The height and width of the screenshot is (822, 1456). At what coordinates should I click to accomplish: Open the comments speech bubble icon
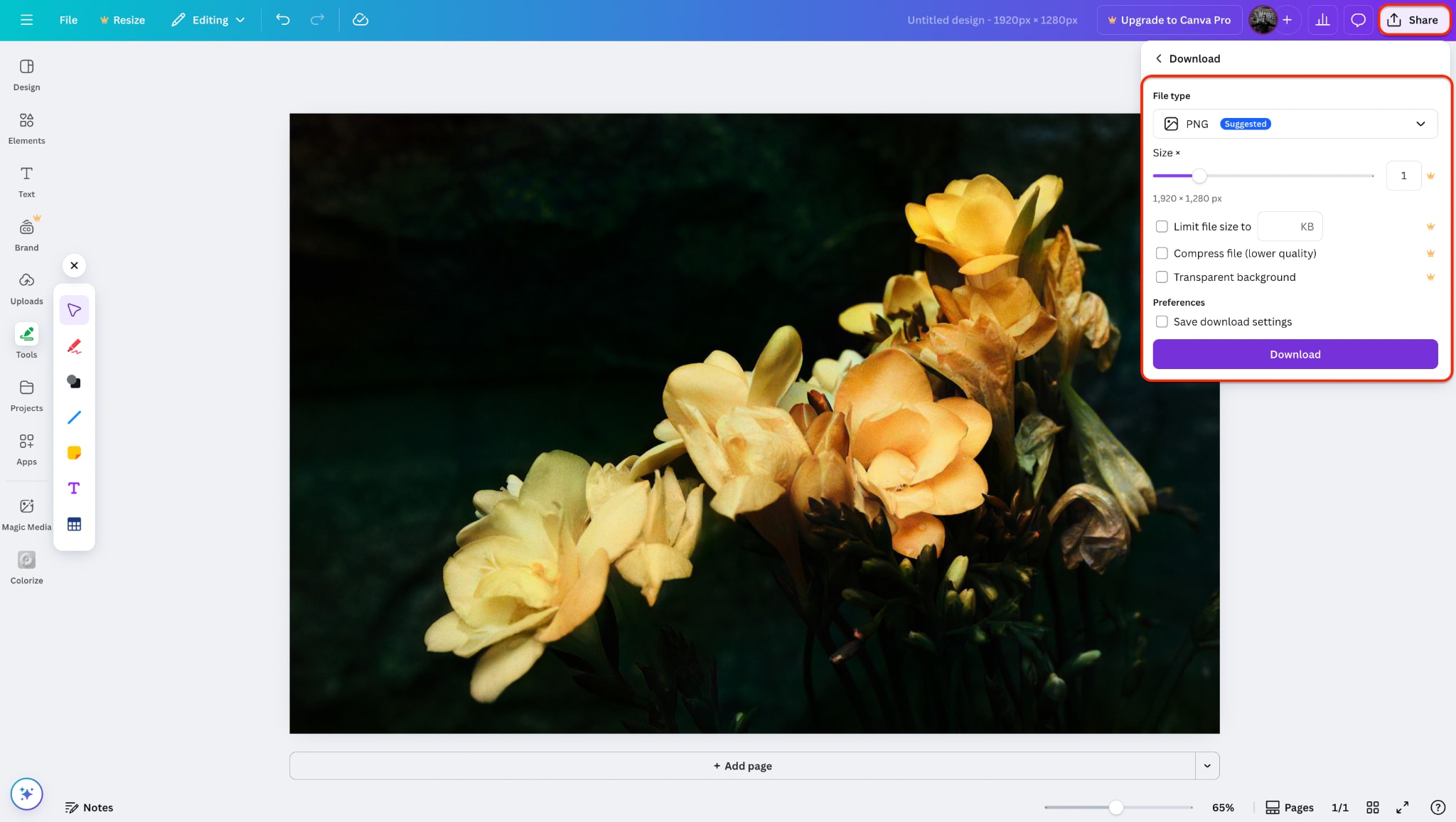tap(1358, 20)
